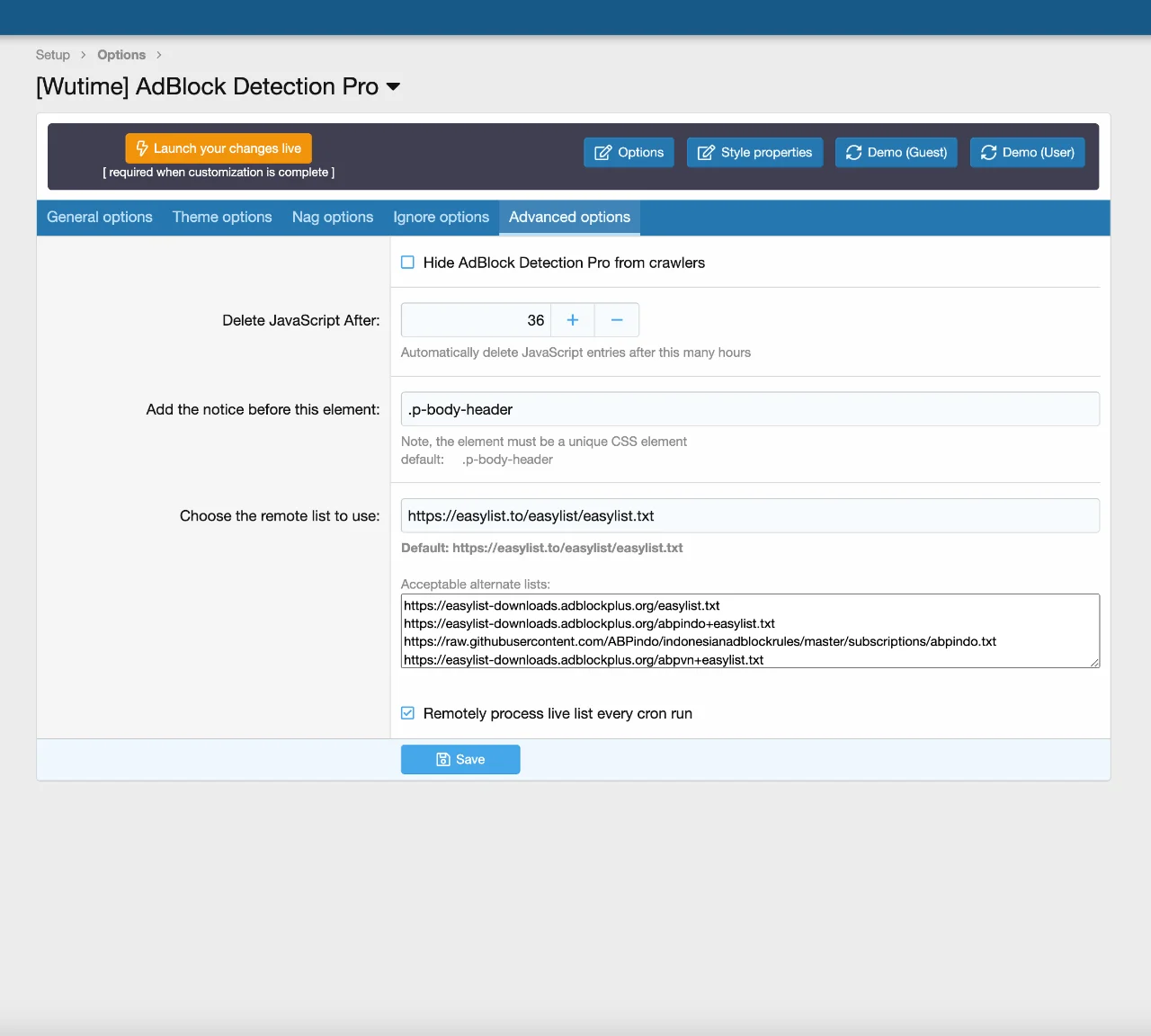This screenshot has height=1036, width=1151.
Task: Click the Options breadcrumb link
Action: click(121, 55)
